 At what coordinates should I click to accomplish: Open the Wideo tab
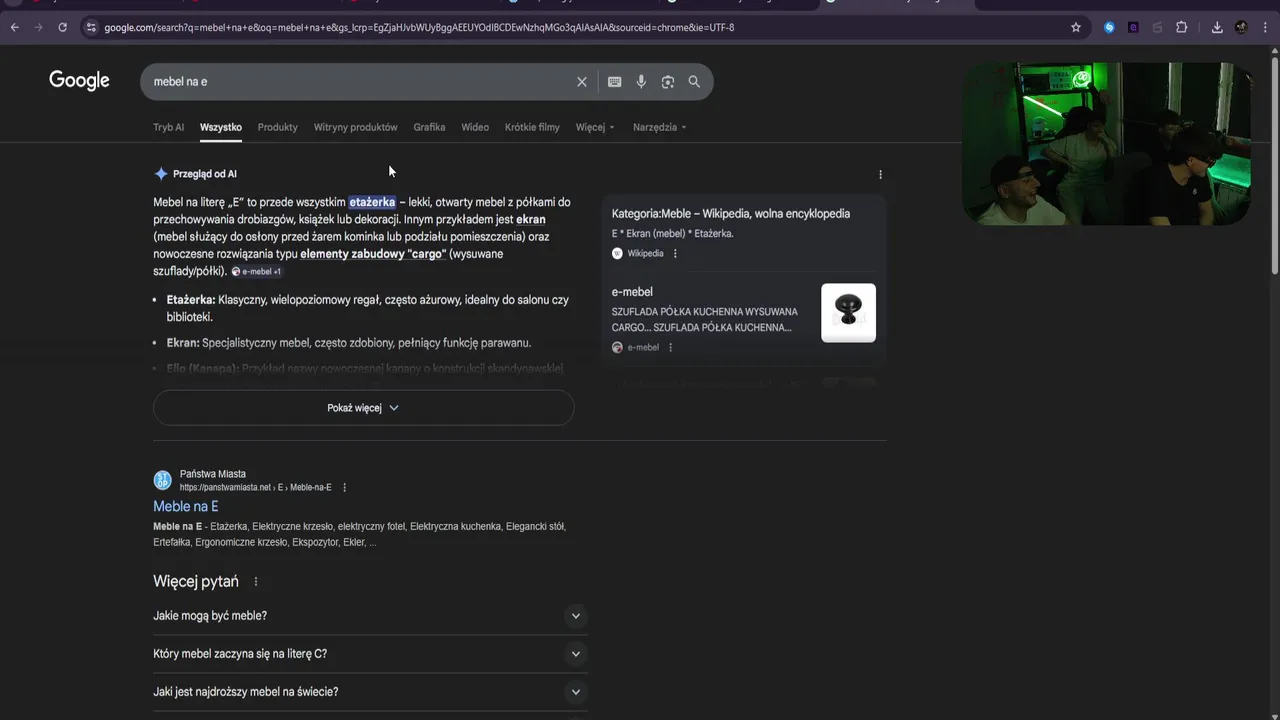click(475, 127)
